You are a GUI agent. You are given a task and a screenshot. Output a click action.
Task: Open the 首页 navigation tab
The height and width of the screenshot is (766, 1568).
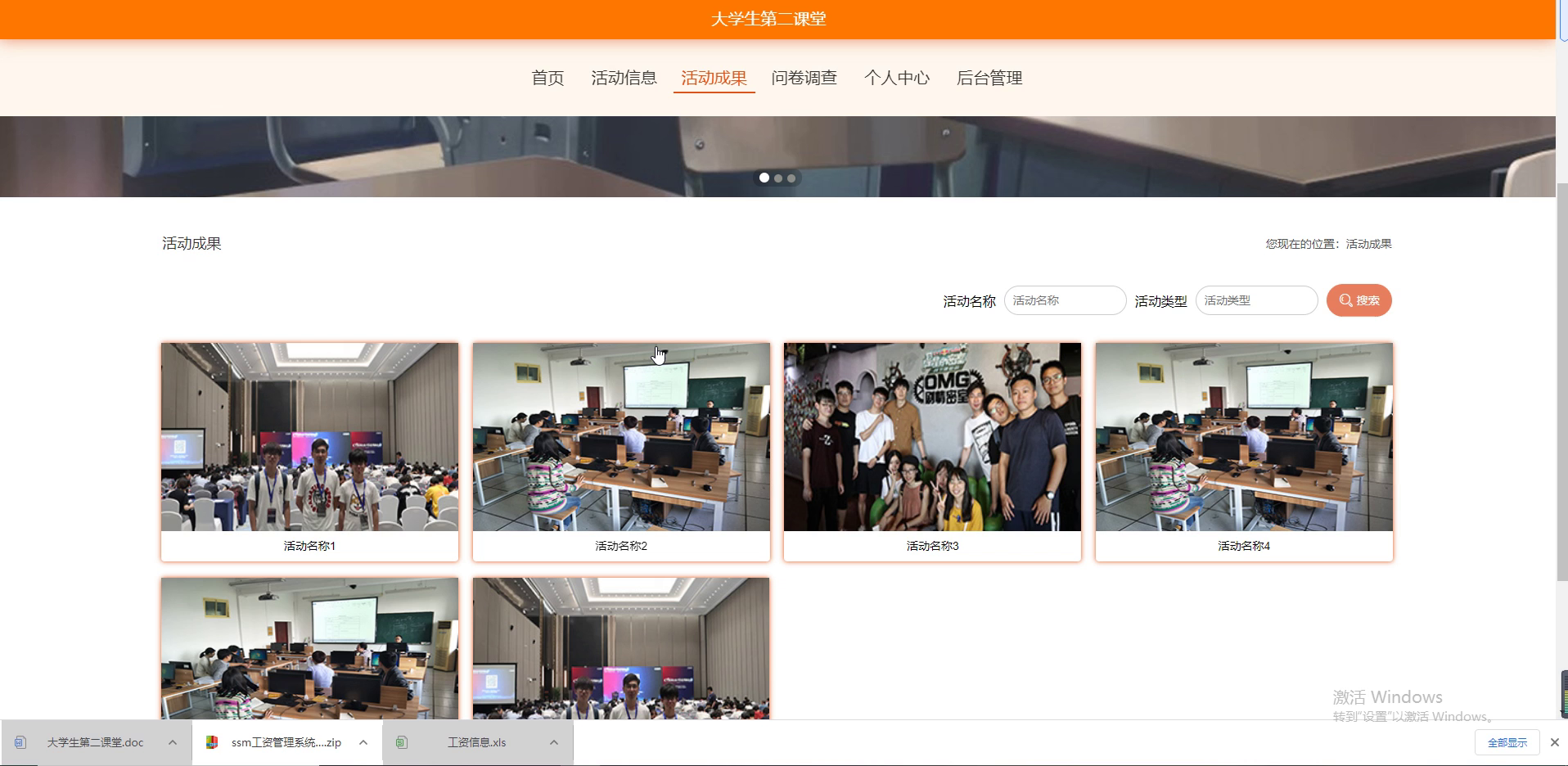point(547,78)
